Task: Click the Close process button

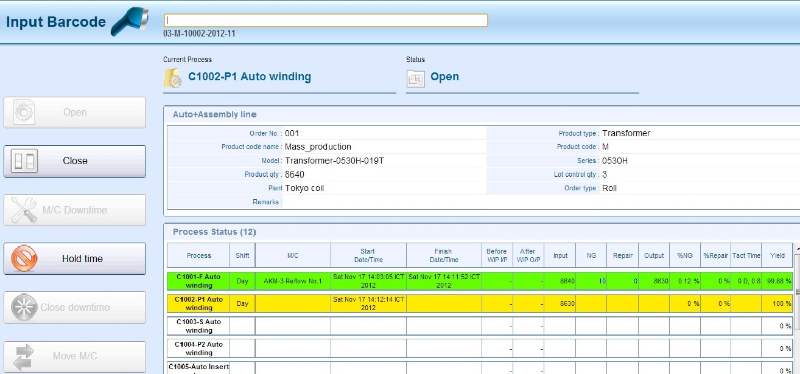Action: (x=74, y=161)
